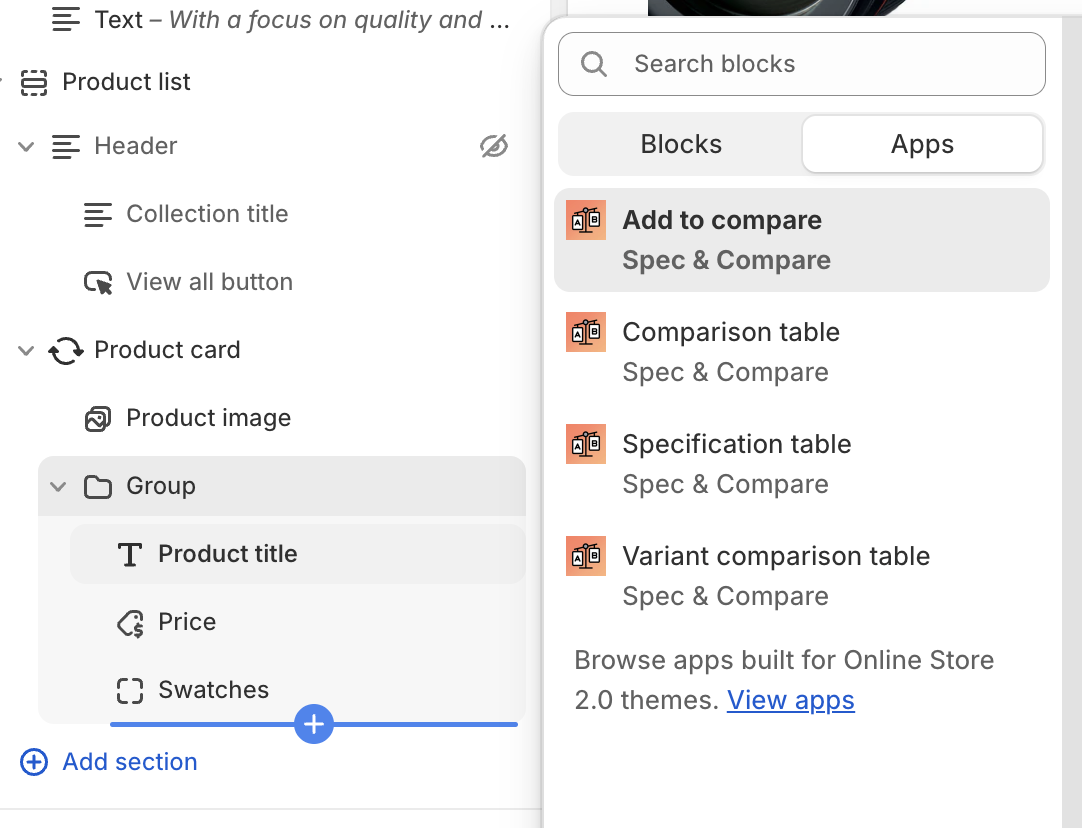Click the Text block icon at top
This screenshot has width=1082, height=828.
pos(66,19)
